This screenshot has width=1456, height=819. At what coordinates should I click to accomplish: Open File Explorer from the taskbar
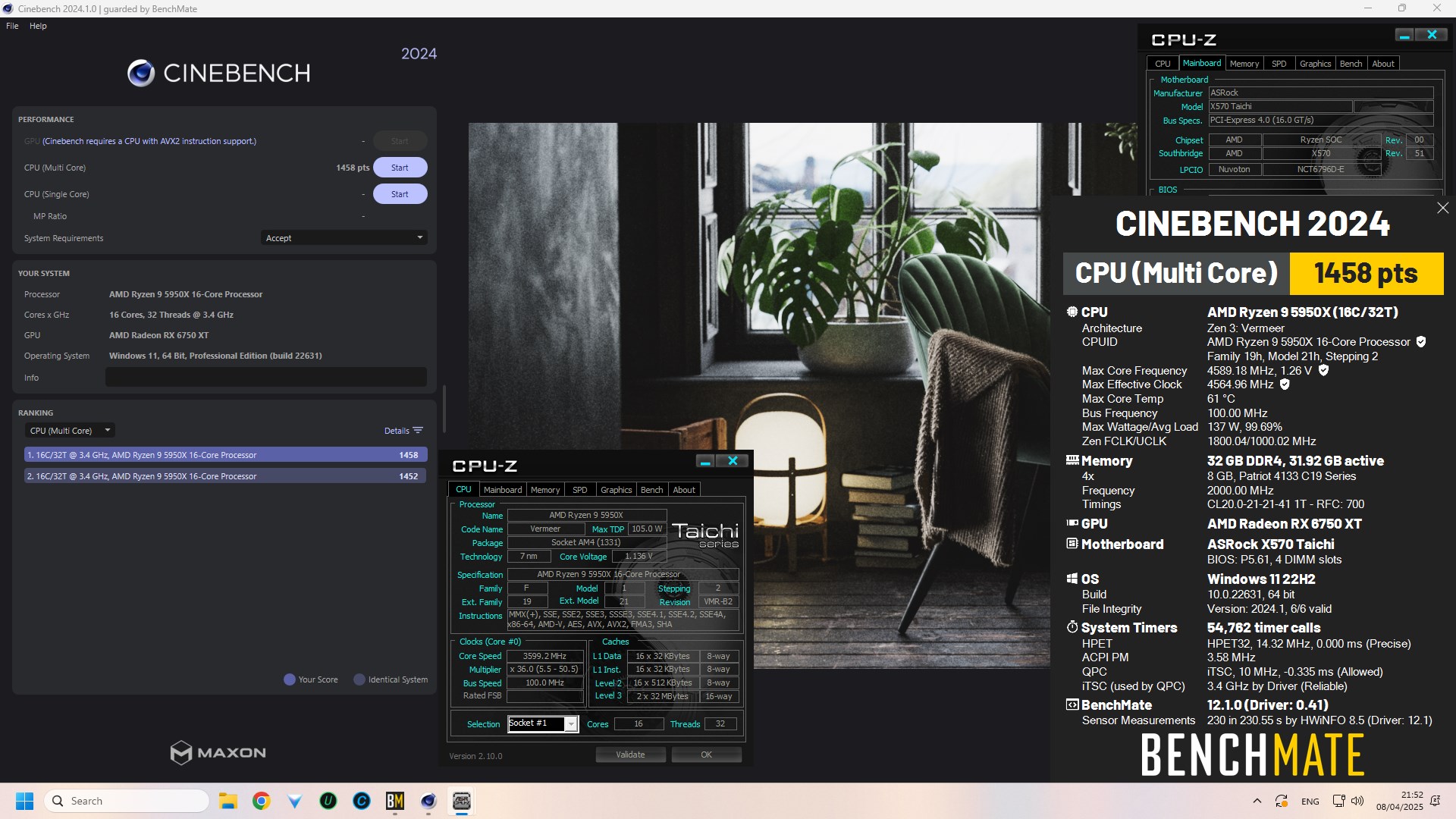pyautogui.click(x=227, y=801)
